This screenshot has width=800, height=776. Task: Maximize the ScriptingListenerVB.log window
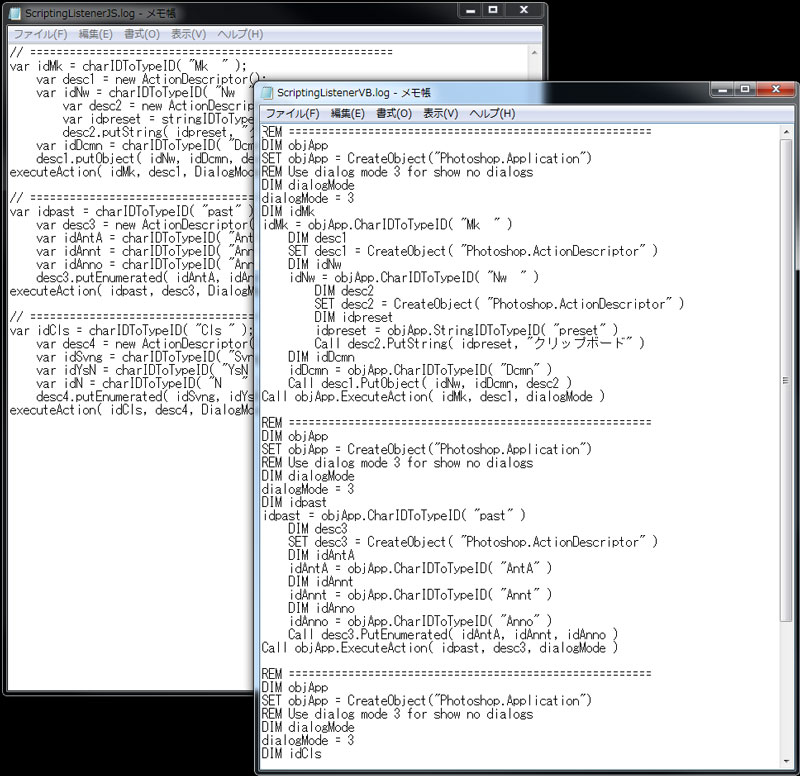[745, 90]
